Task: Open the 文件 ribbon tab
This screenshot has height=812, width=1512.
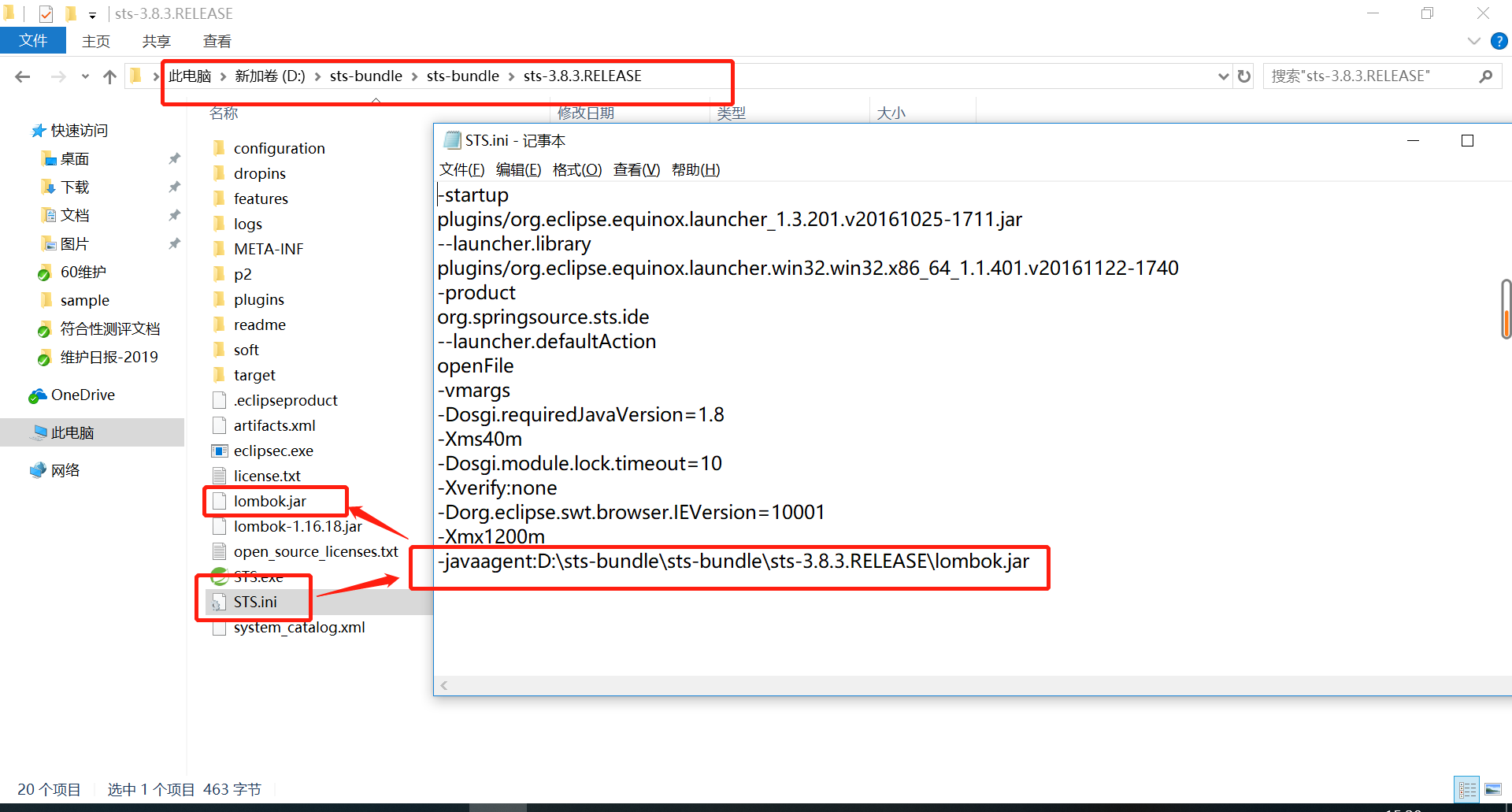Action: click(33, 41)
